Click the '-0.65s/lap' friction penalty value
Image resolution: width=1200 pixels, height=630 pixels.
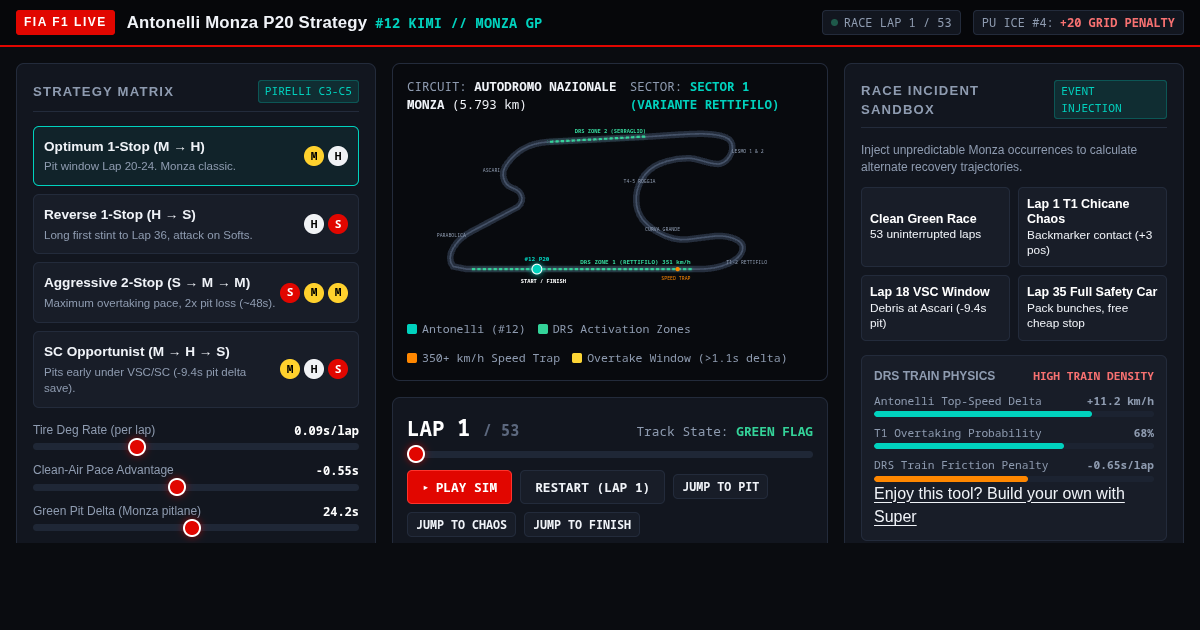[x=1120, y=466]
